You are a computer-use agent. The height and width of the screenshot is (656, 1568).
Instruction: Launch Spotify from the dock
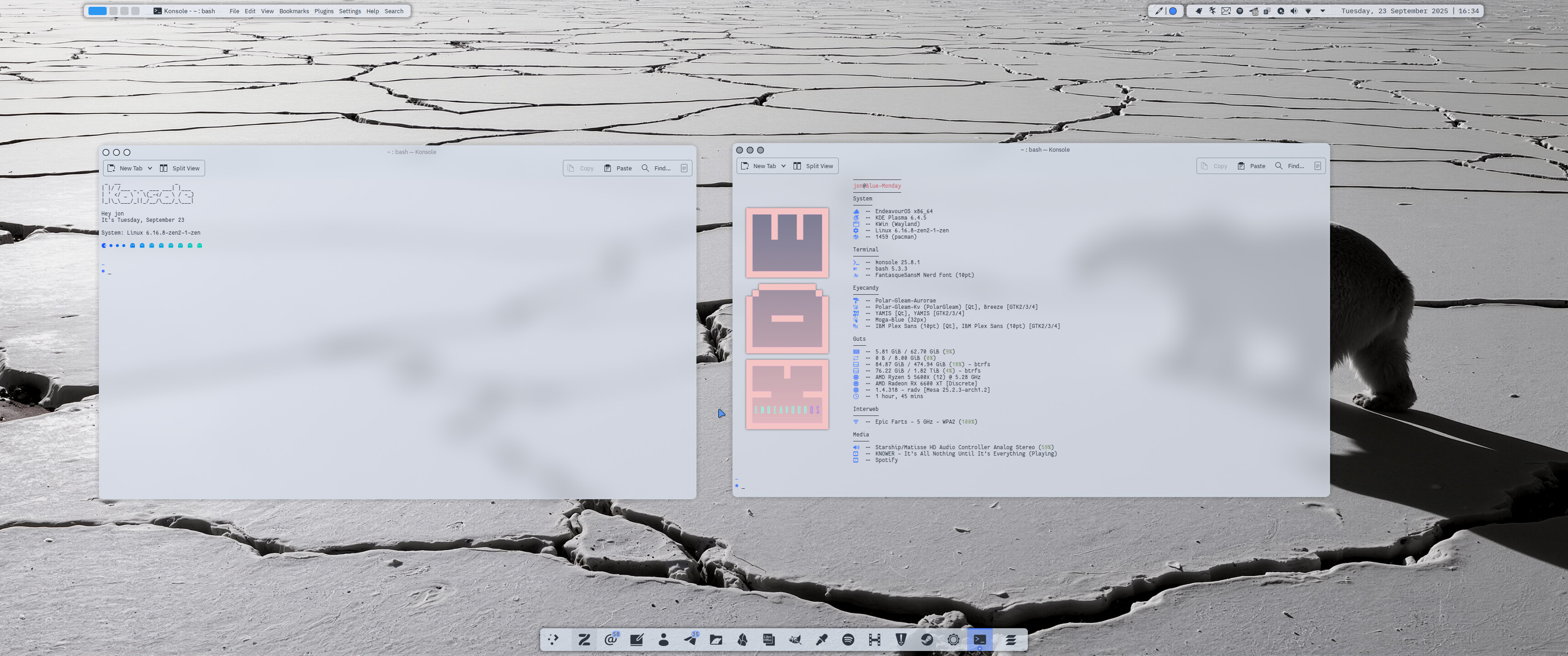pos(848,640)
